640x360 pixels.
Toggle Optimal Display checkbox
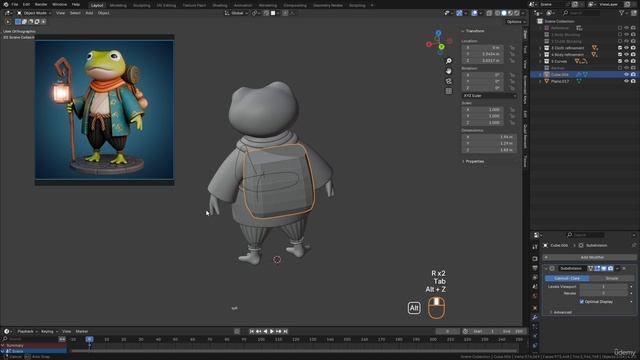pos(582,302)
